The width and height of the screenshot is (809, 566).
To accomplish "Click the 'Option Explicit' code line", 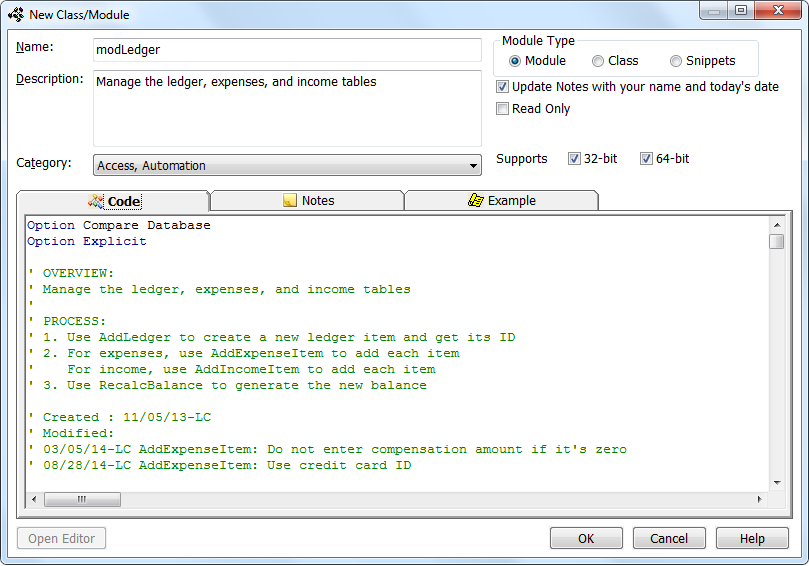I will (87, 241).
